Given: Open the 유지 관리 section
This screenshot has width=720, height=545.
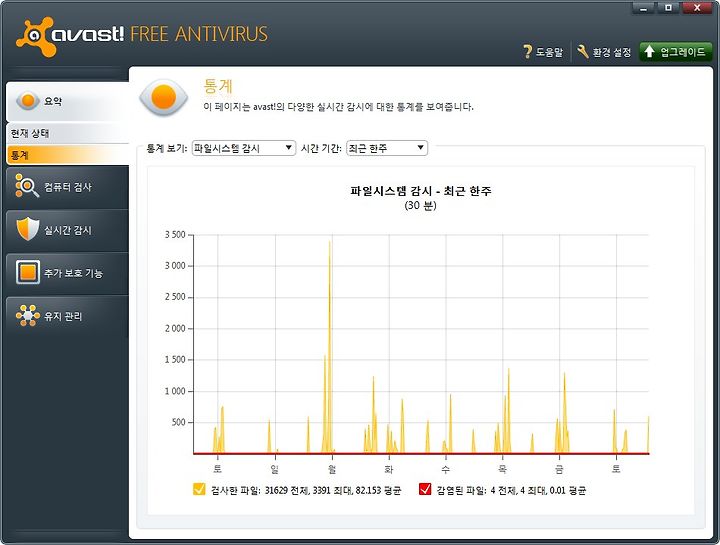Looking at the screenshot, I should coord(68,316).
